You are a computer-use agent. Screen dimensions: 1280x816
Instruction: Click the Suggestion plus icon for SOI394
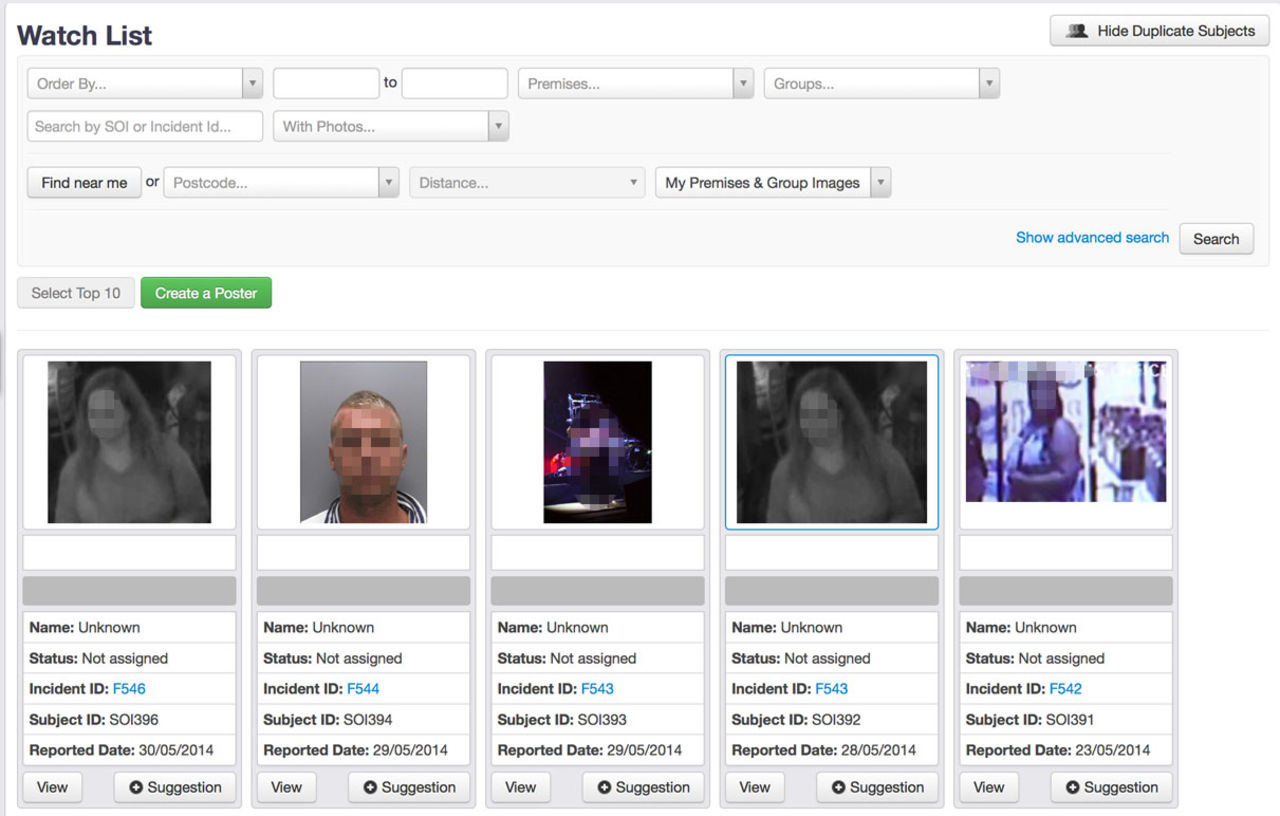[x=370, y=788]
